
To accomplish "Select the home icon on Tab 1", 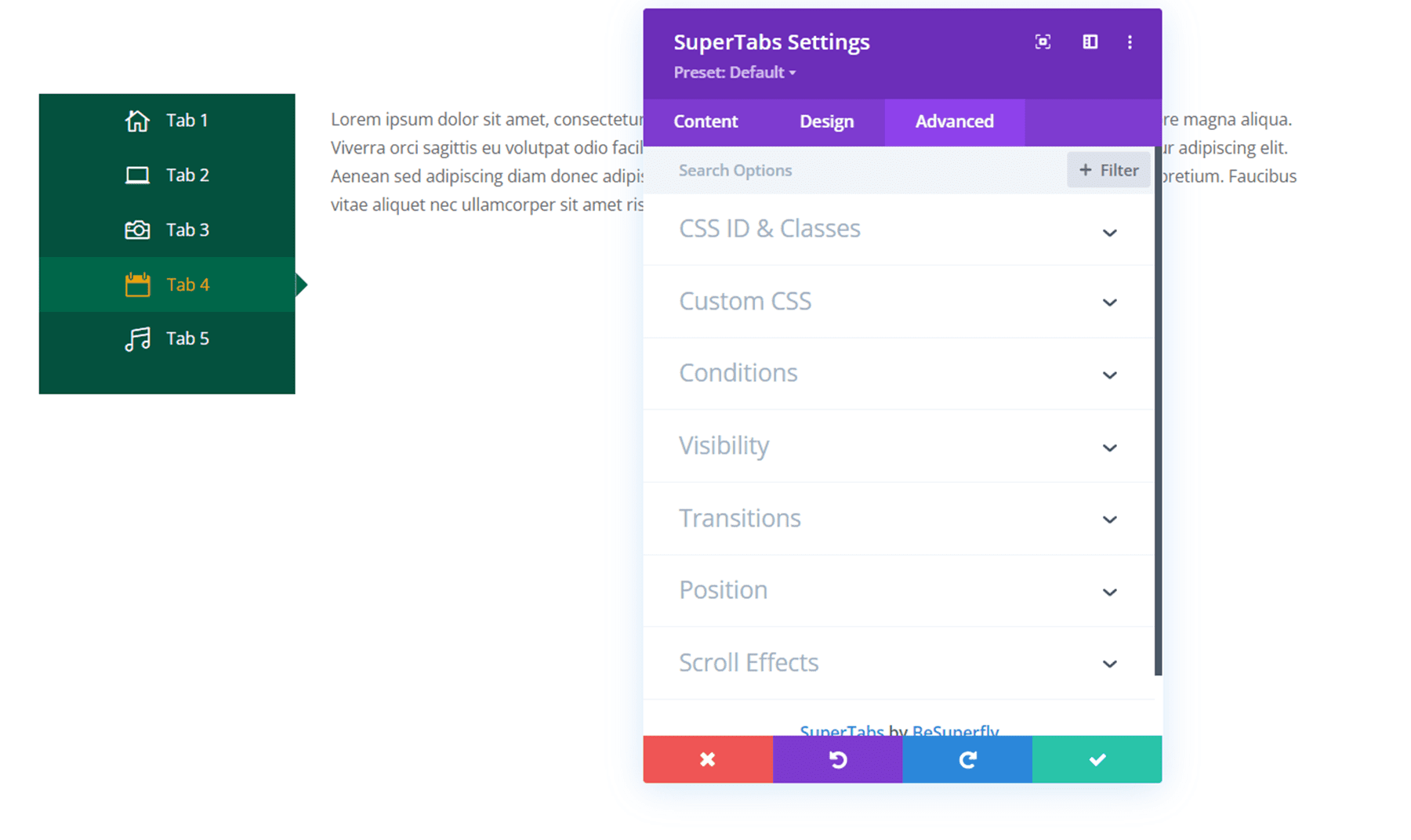I will [x=137, y=120].
